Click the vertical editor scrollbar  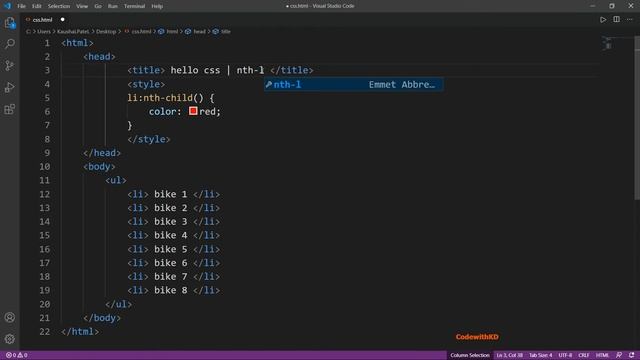coord(637,118)
